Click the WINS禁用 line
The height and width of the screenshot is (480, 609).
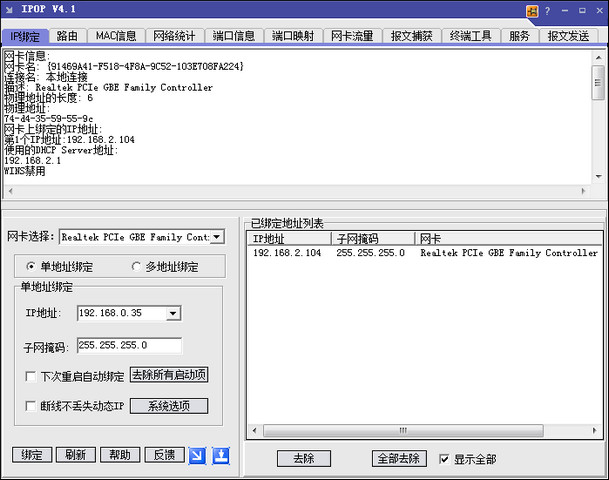point(25,171)
